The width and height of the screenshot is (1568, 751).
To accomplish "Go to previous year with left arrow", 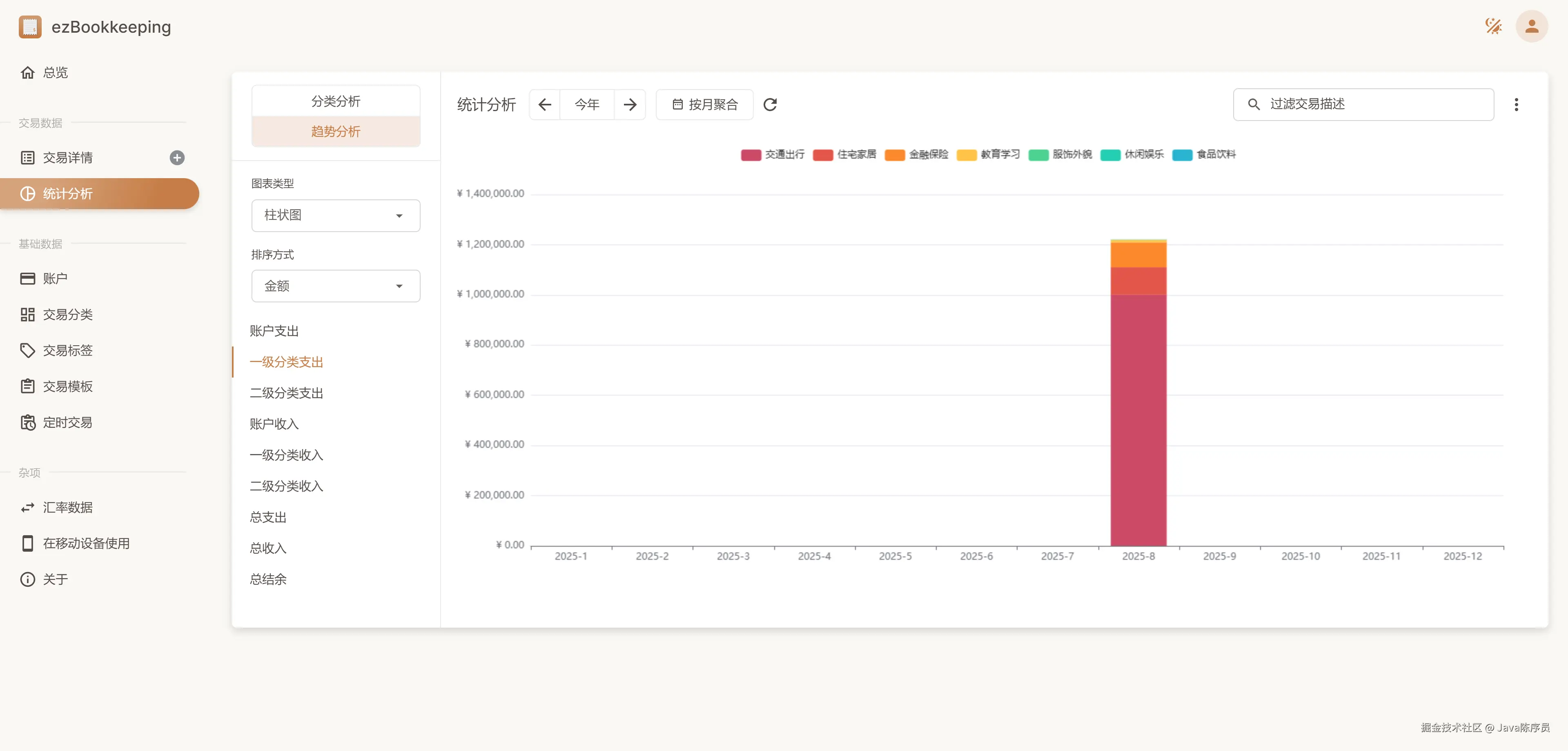I will 545,105.
